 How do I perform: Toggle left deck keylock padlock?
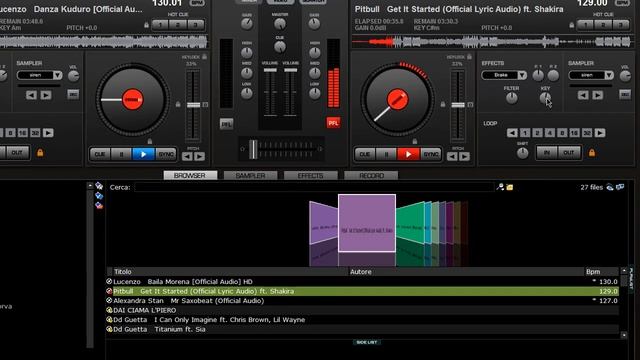click(x=204, y=57)
